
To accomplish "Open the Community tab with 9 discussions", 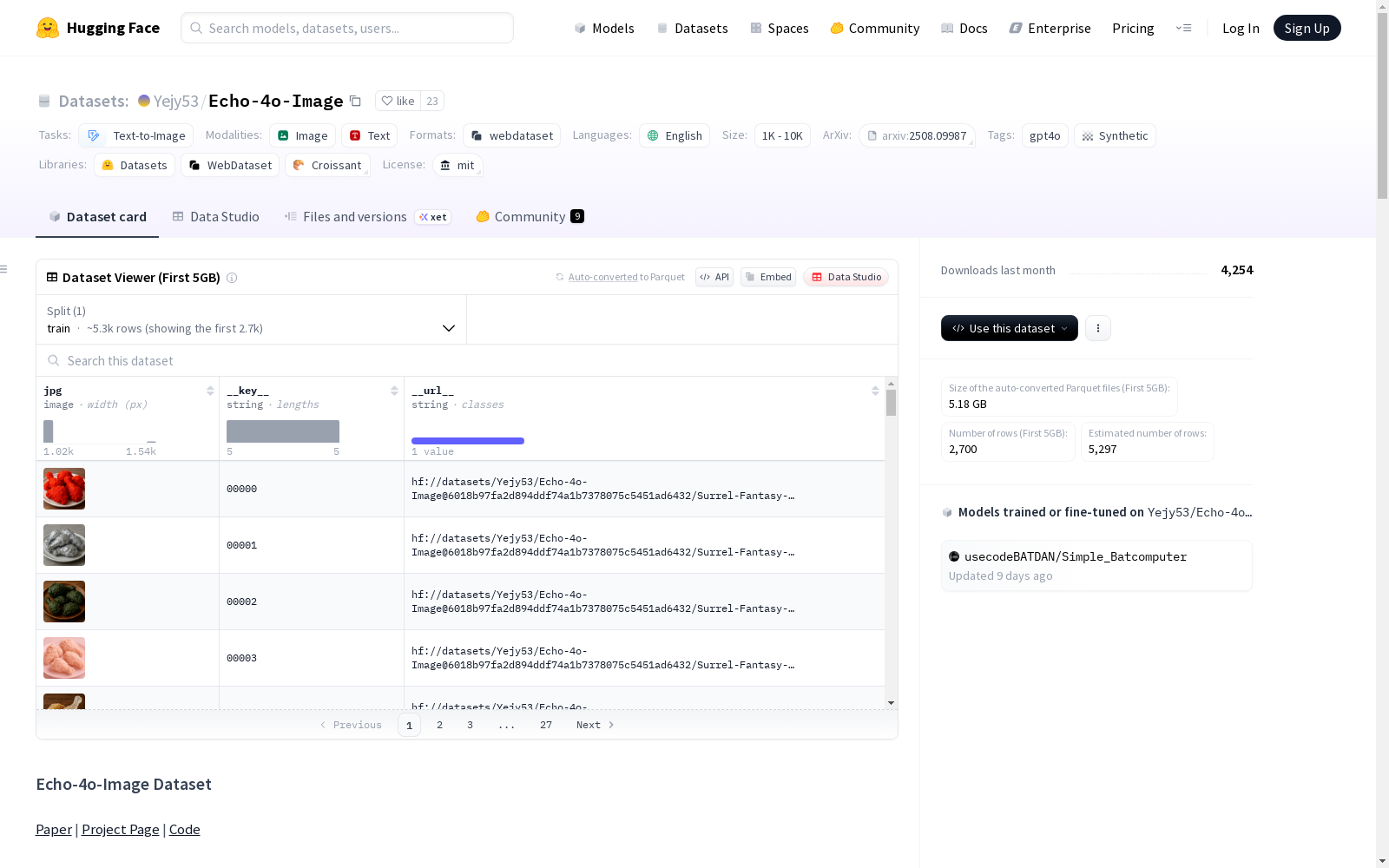I will pos(530,217).
